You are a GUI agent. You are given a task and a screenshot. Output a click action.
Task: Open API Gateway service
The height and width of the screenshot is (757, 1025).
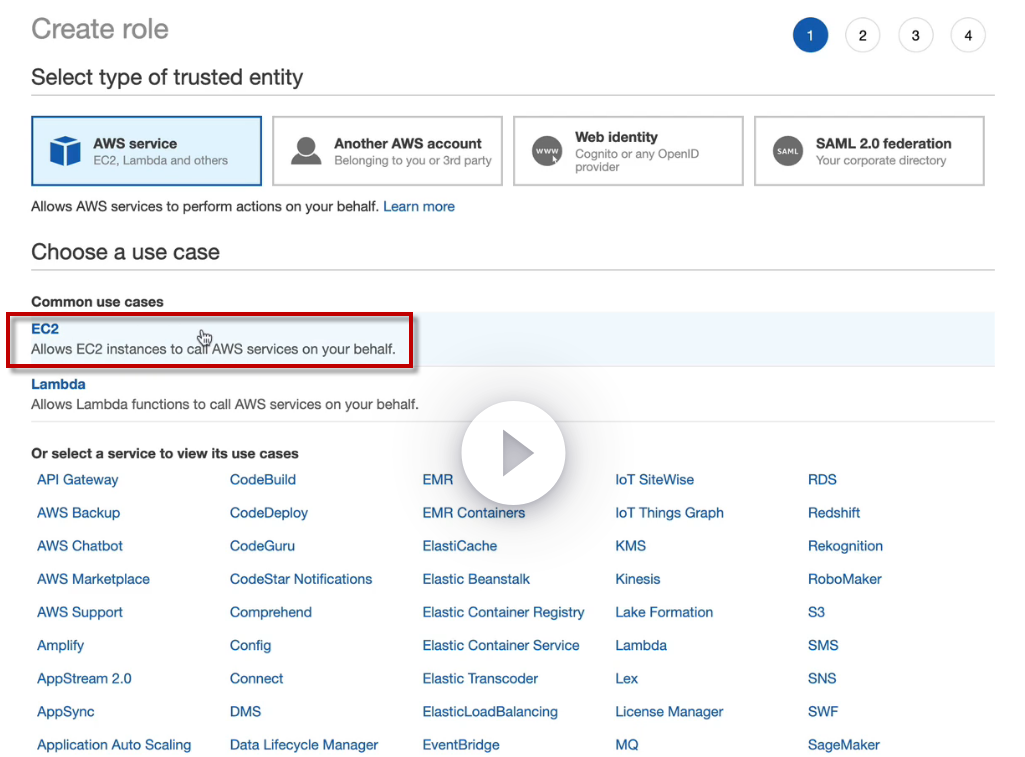click(77, 479)
